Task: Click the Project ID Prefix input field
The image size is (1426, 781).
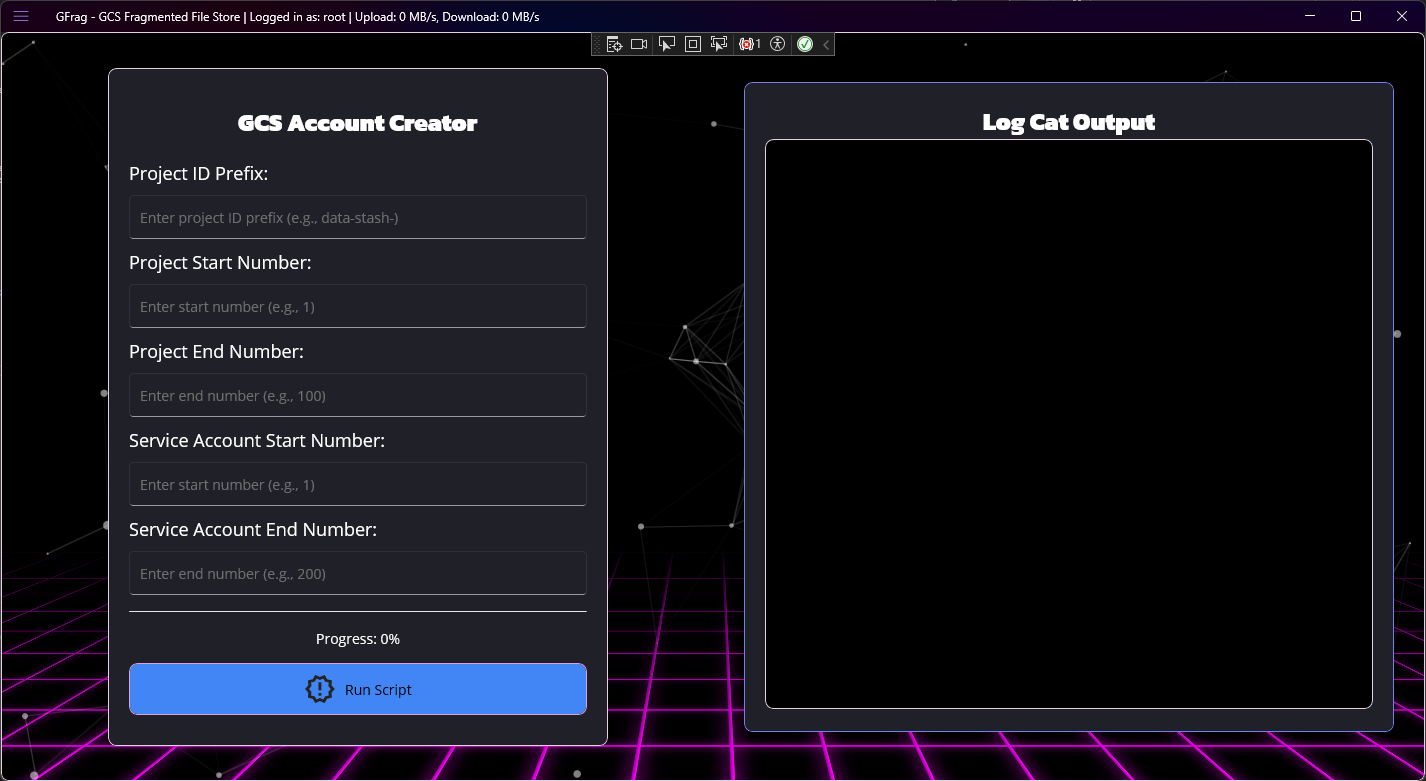Action: tap(358, 217)
